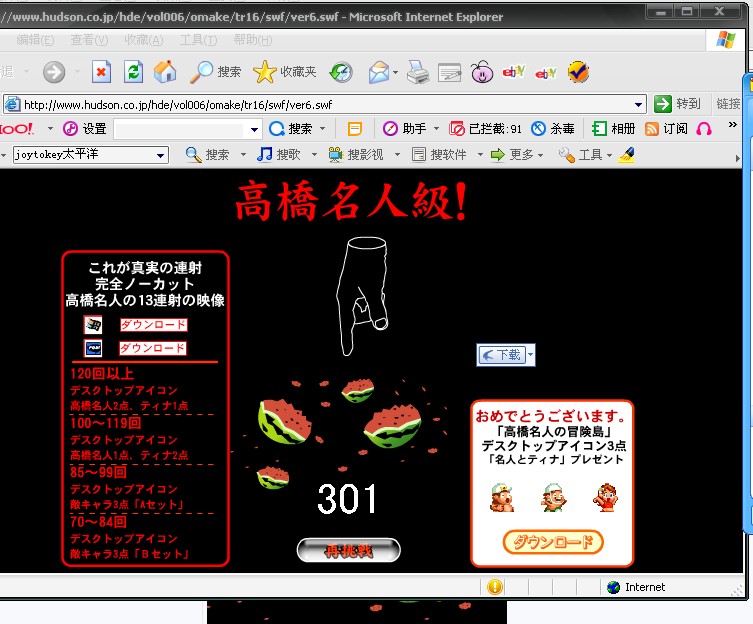753x624 pixels.
Task: Click the orange ダウンロード prize button
Action: coord(553,542)
